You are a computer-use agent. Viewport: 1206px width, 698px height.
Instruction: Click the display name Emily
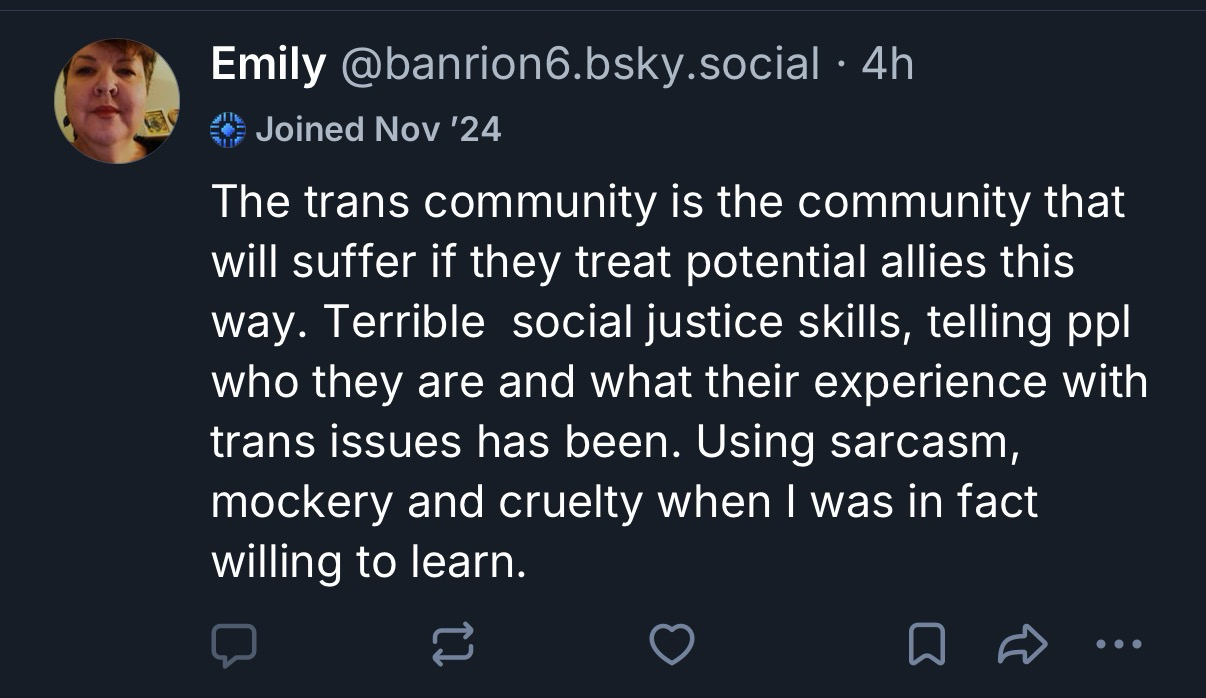tap(268, 66)
